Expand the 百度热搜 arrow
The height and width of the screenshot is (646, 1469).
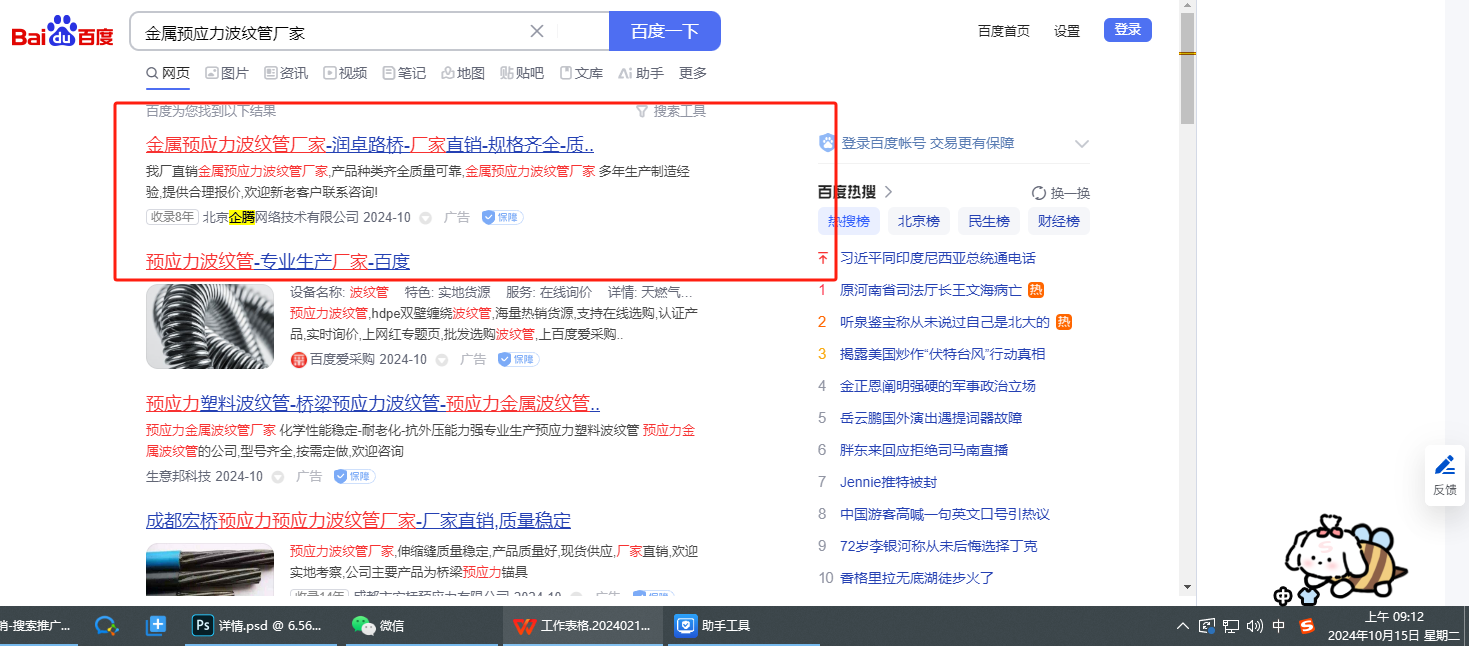point(888,192)
